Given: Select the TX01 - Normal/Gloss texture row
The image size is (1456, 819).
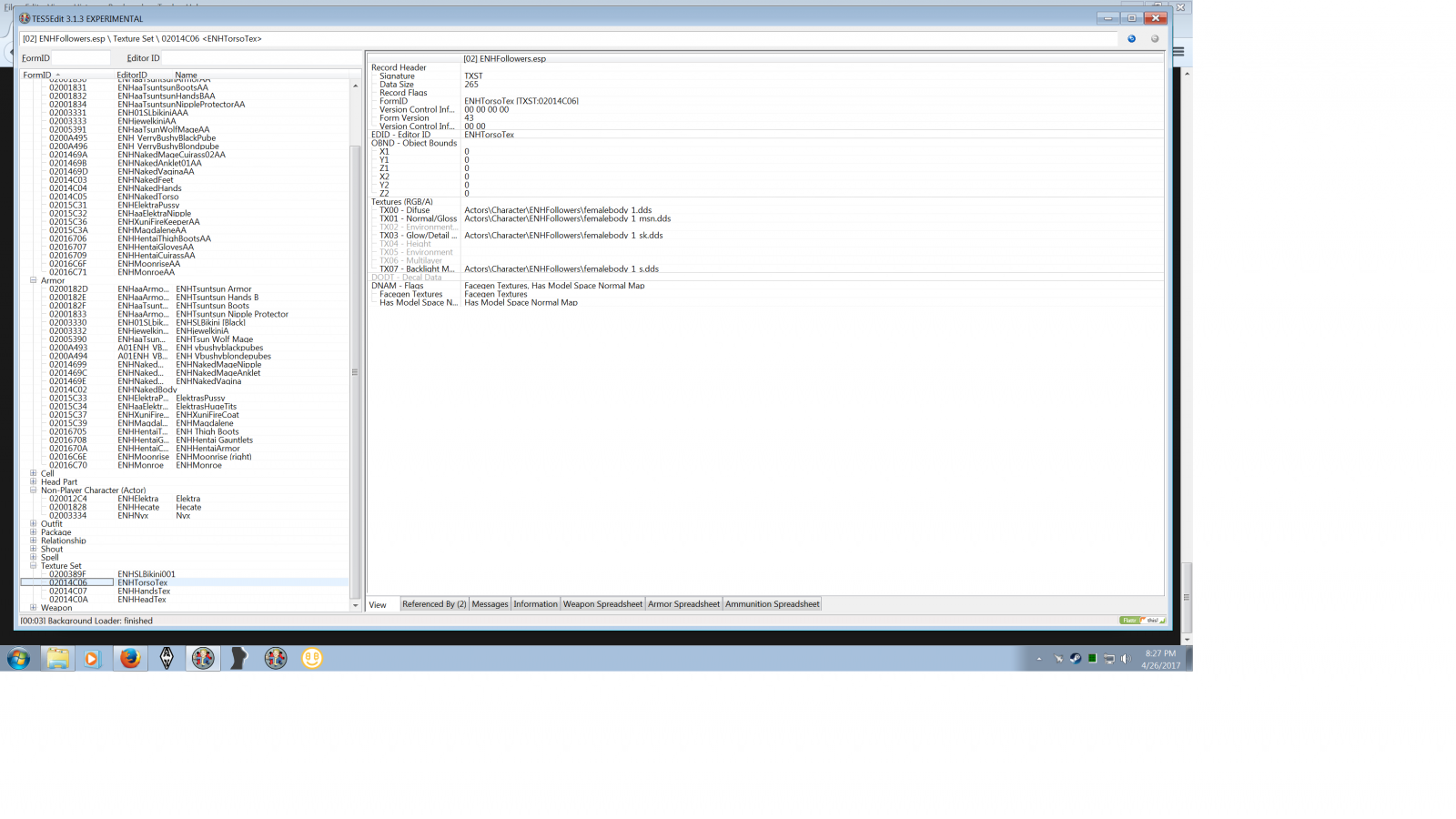Looking at the screenshot, I should pyautogui.click(x=766, y=218).
